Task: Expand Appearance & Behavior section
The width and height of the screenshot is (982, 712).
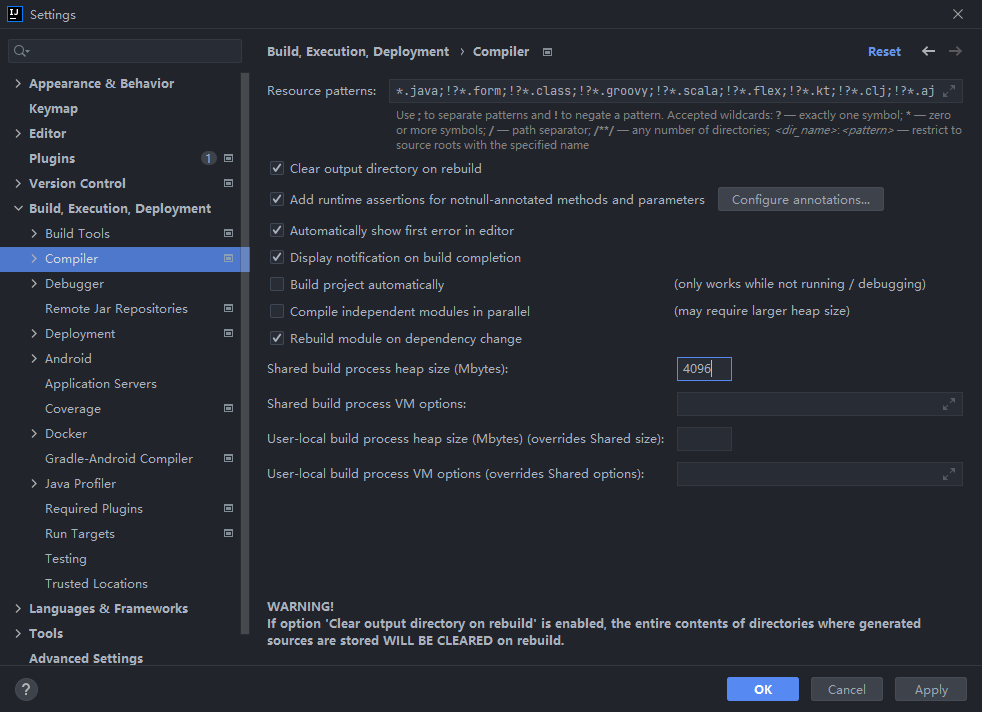Action: click(x=18, y=83)
